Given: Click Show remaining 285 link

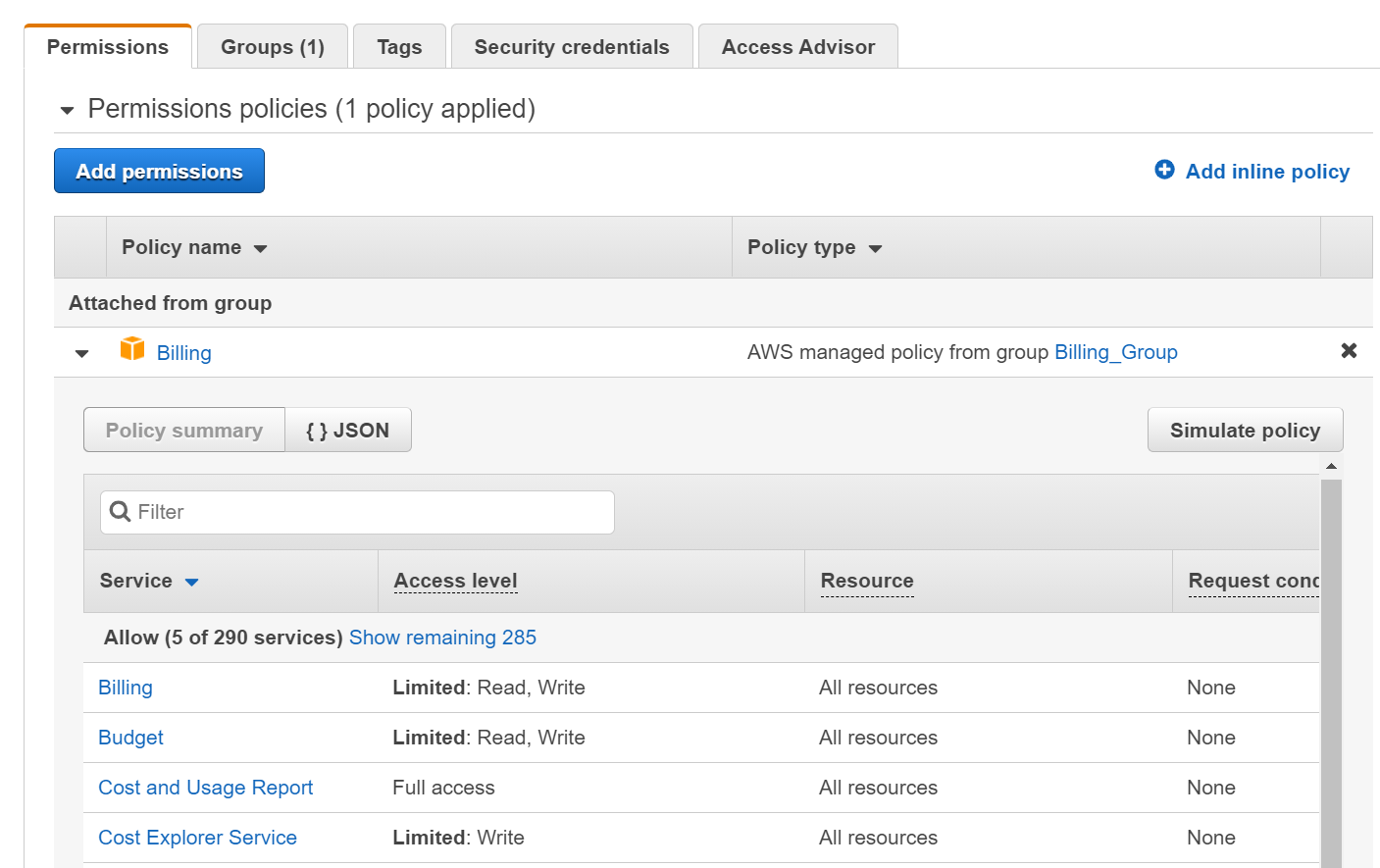Looking at the screenshot, I should [442, 638].
